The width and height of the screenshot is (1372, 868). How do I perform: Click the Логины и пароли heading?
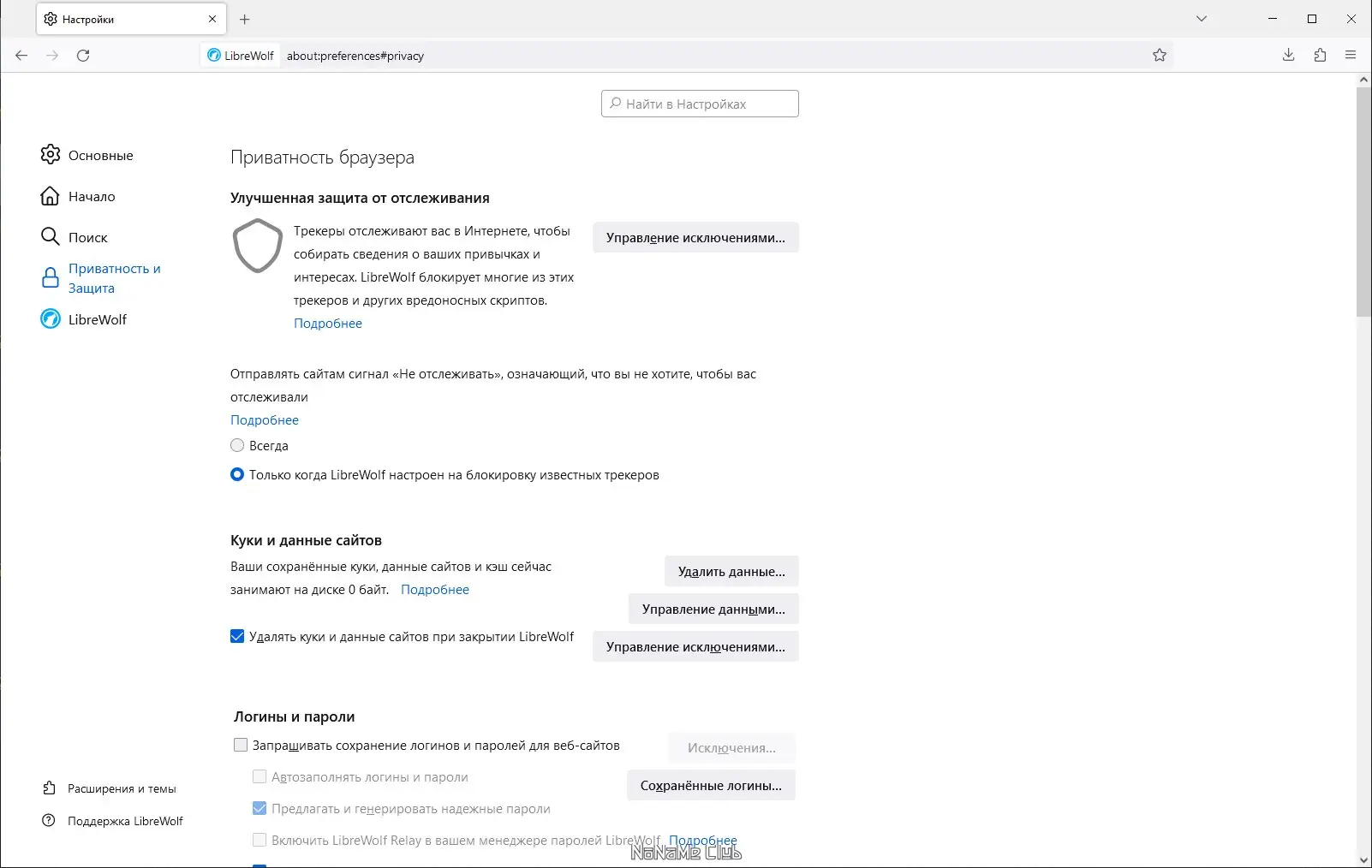pos(294,716)
